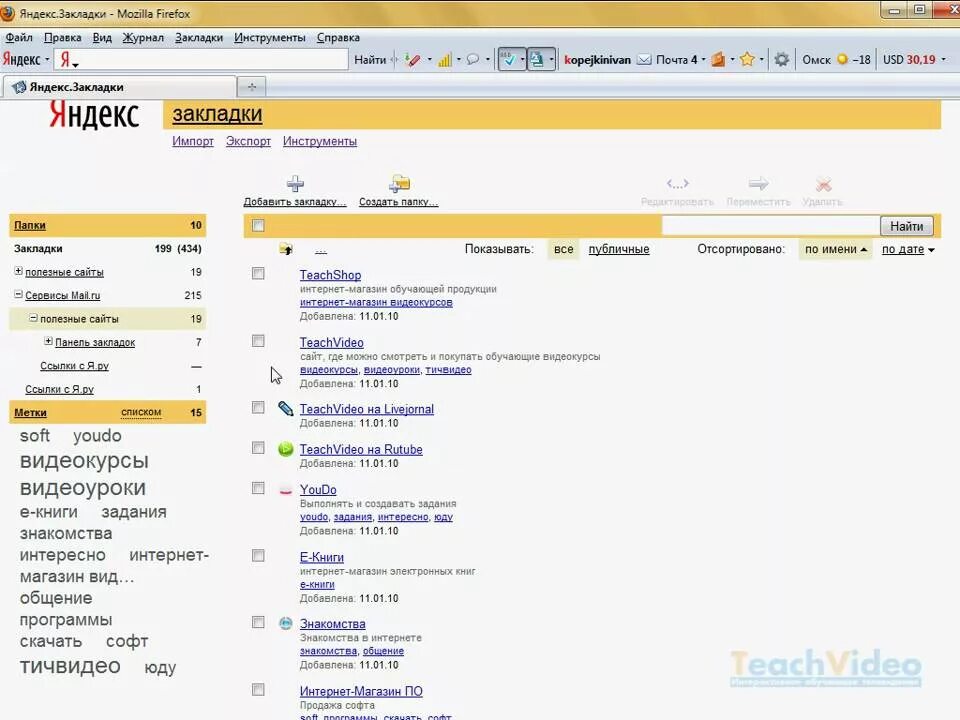The width and height of the screenshot is (960, 720).
Task: Click the green icon beside TeachVideo на Rutube
Action: click(x=285, y=449)
